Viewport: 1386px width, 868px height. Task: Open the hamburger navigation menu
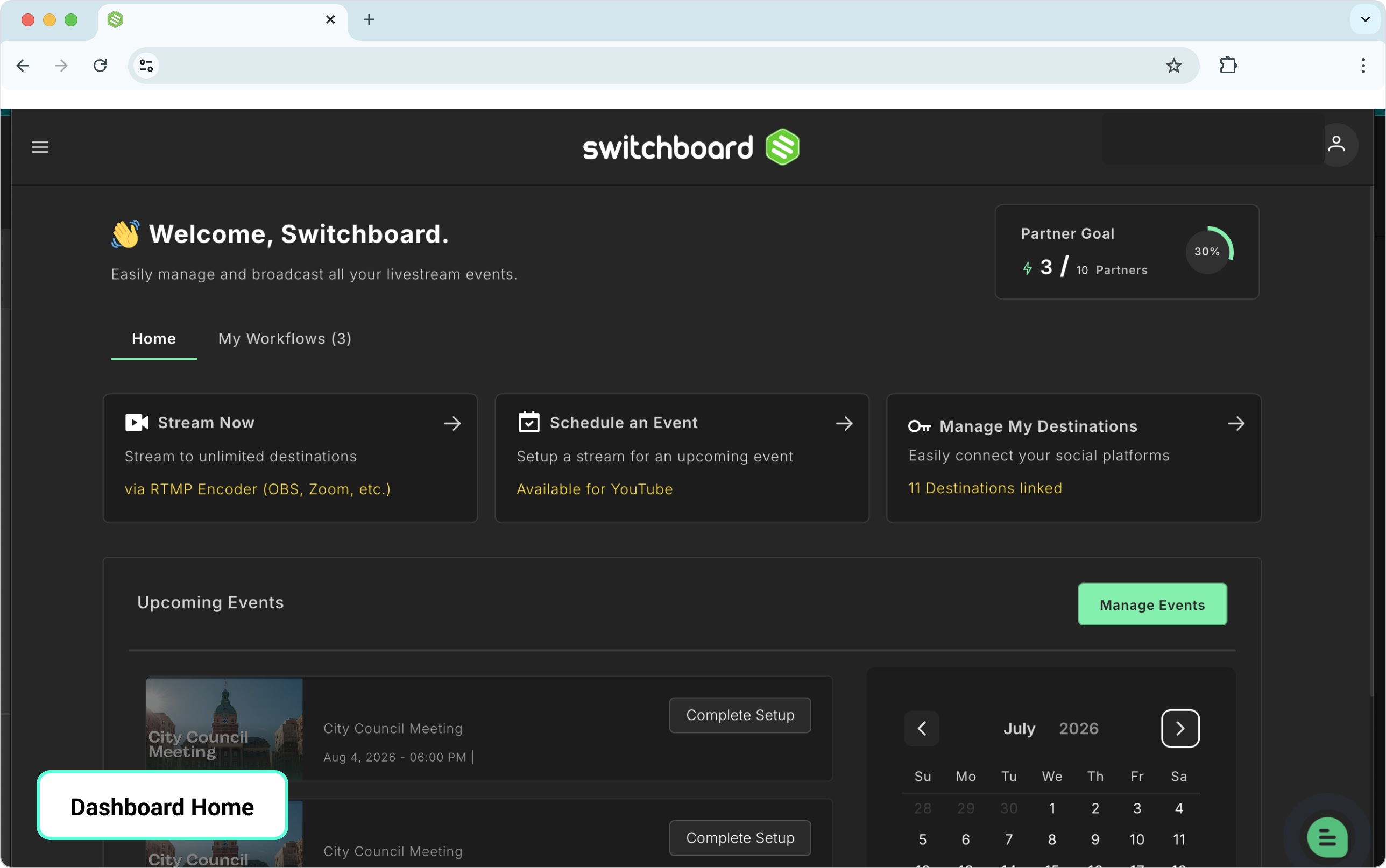coord(40,147)
